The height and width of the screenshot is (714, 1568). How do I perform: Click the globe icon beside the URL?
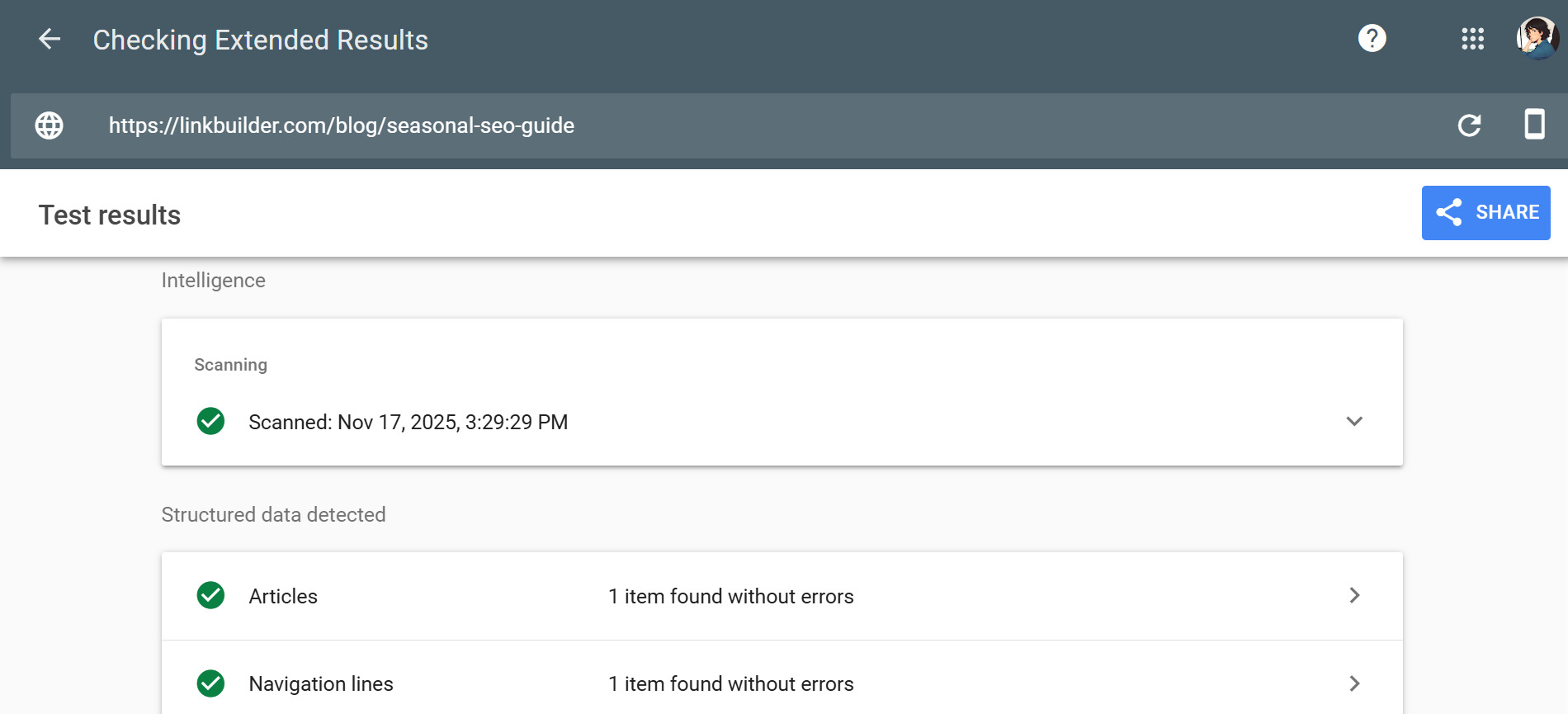[x=50, y=125]
